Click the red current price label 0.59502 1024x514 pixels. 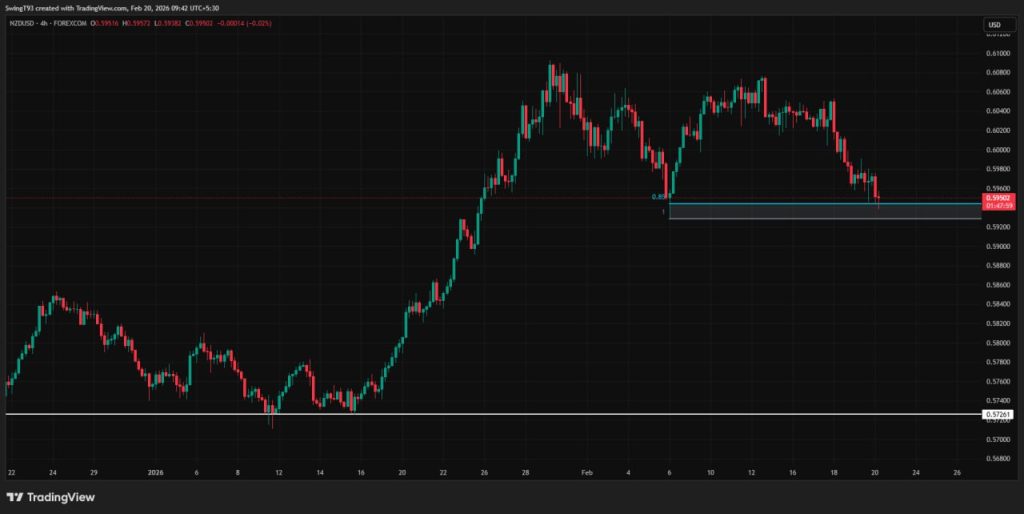pyautogui.click(x=998, y=198)
